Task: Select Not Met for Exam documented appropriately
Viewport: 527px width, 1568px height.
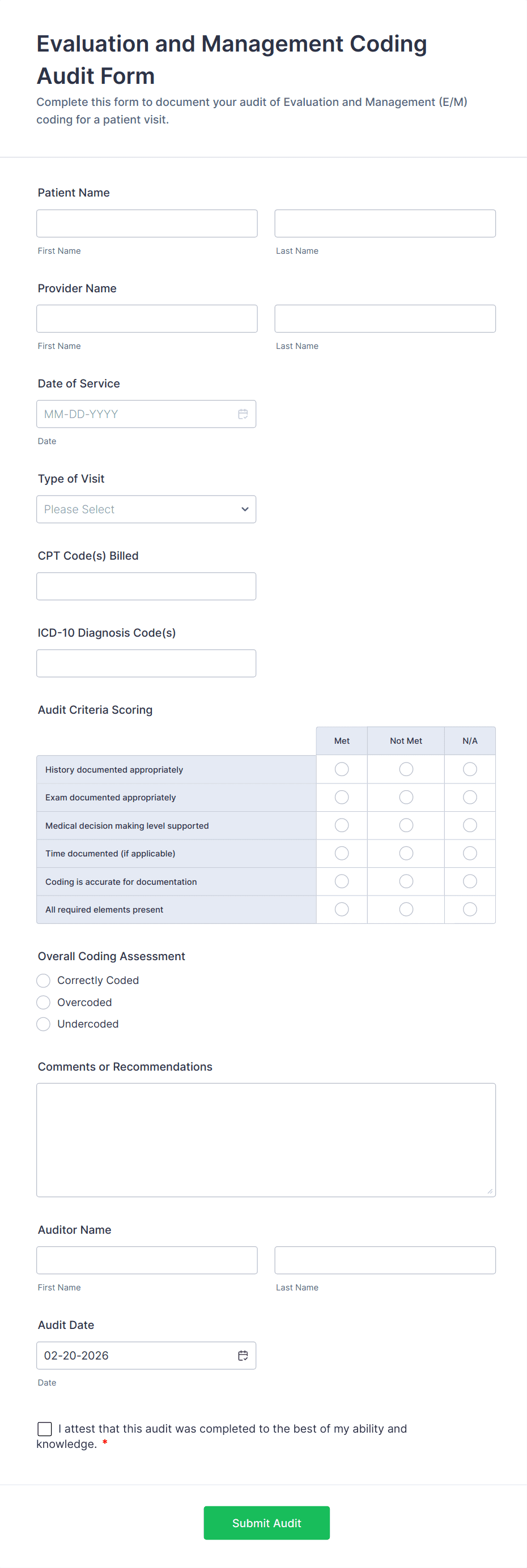Action: tap(406, 798)
